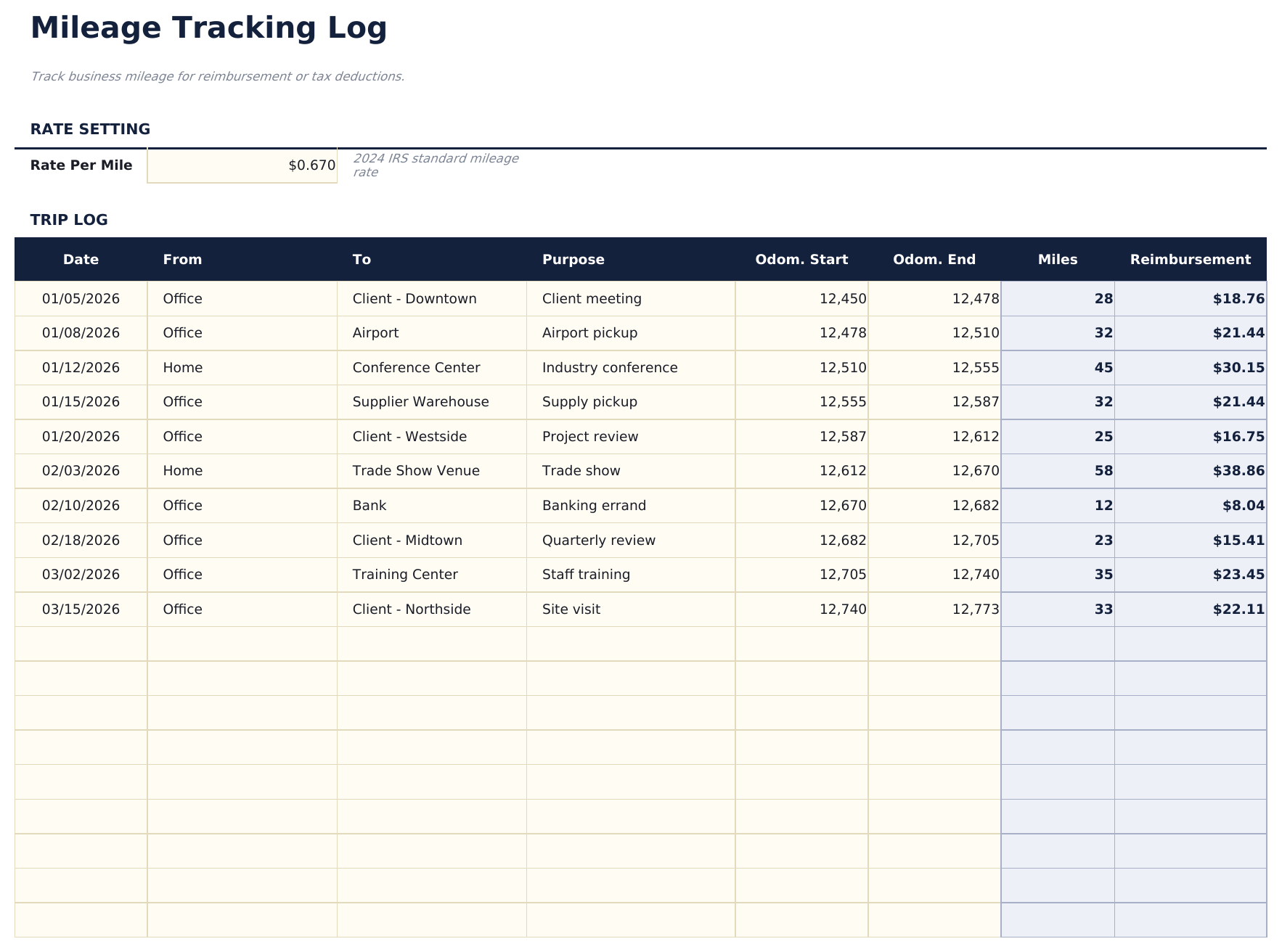Select the To column header
1282x952 pixels.
coord(361,259)
